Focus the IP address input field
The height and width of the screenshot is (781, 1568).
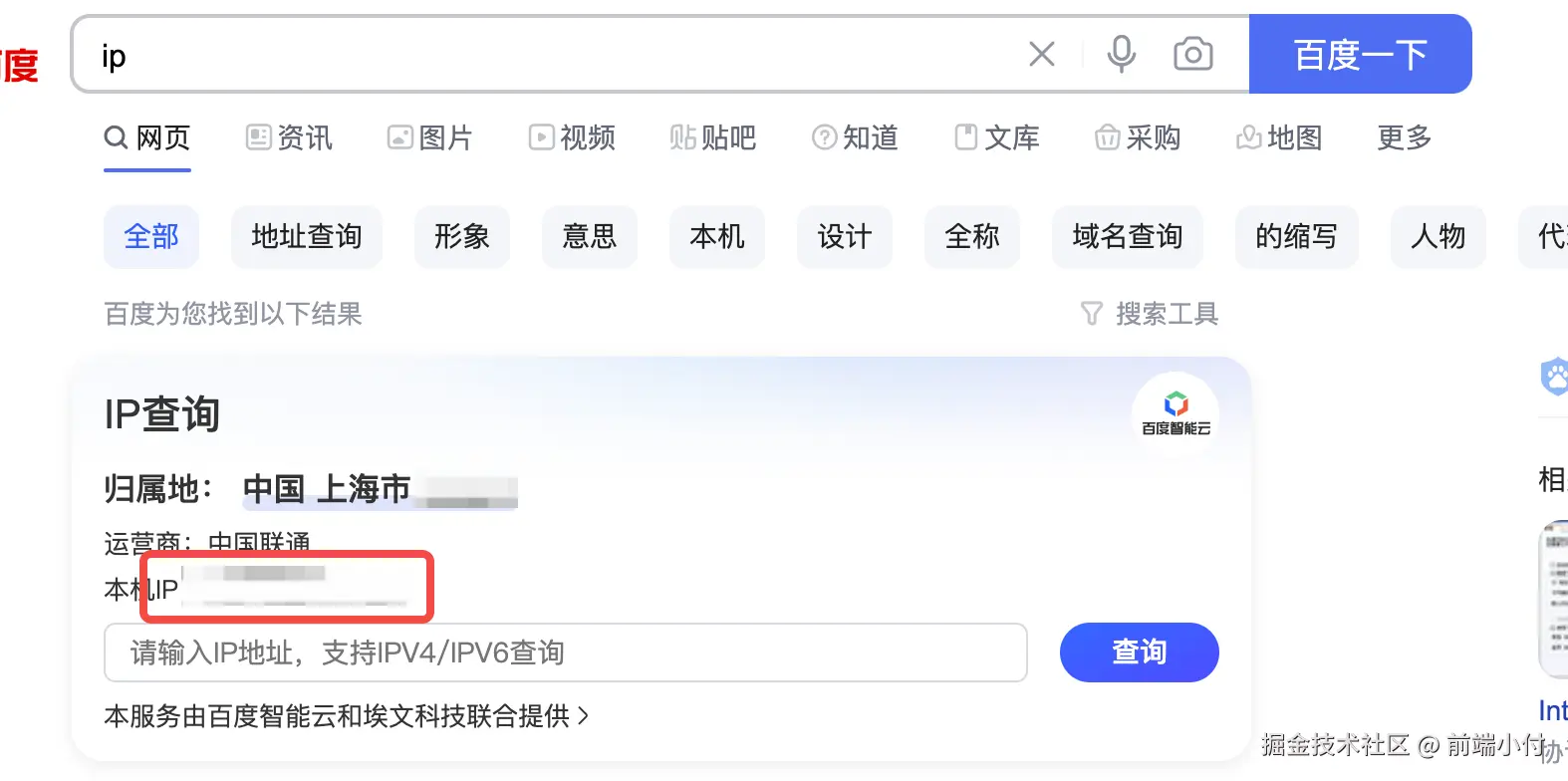tap(565, 652)
